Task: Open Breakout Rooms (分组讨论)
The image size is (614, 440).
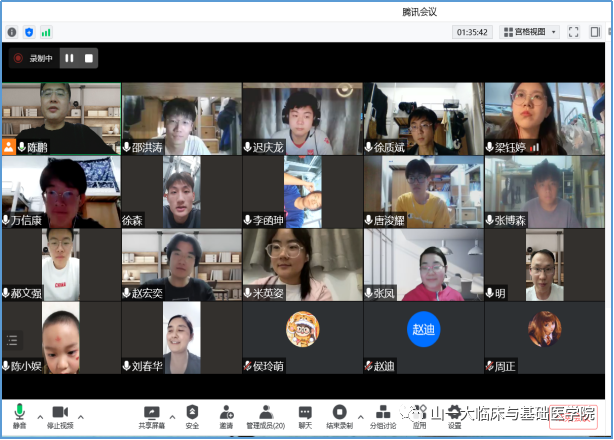Action: [x=383, y=415]
